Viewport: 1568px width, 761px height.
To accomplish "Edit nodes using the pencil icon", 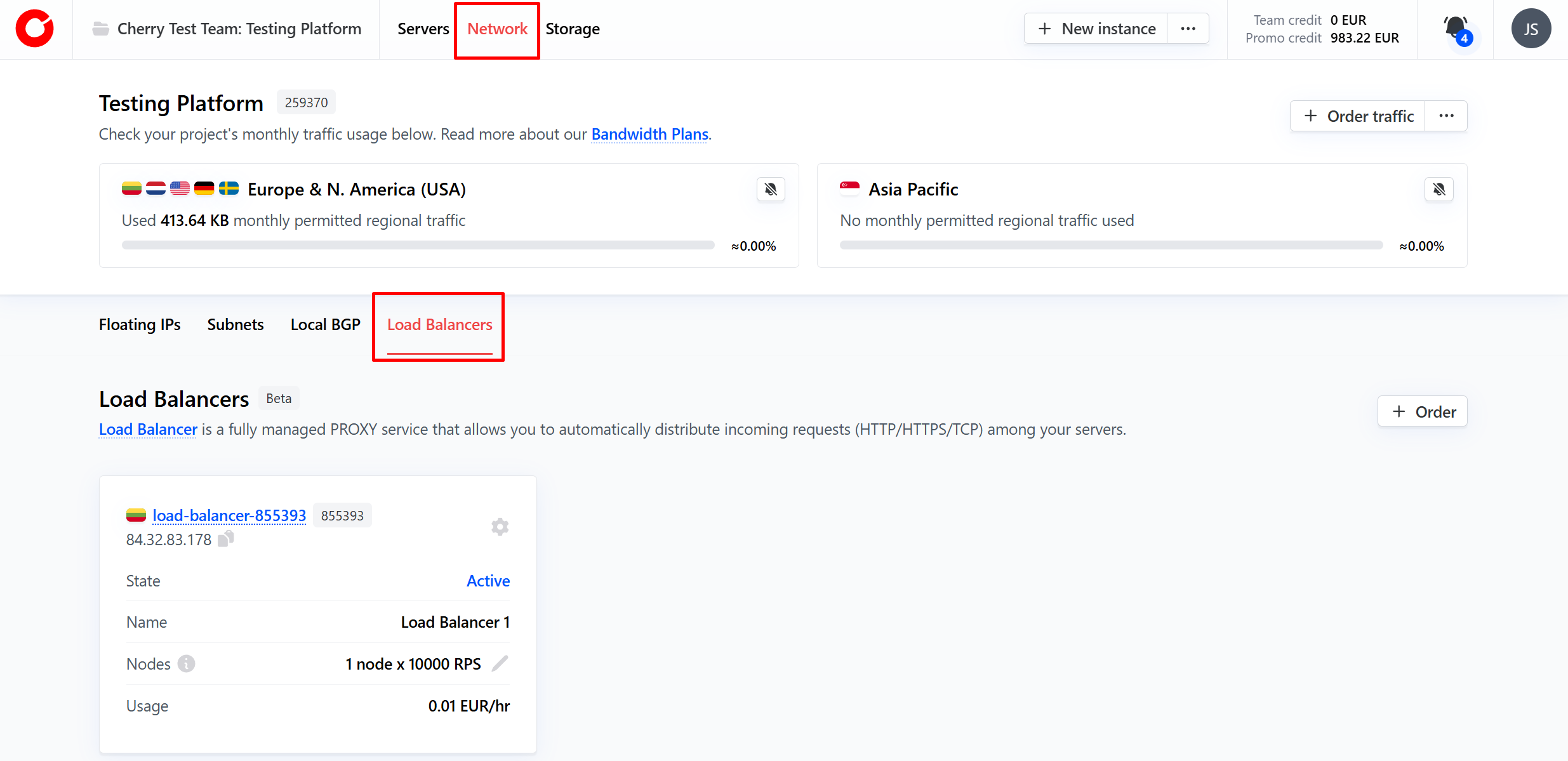I will 500,664.
